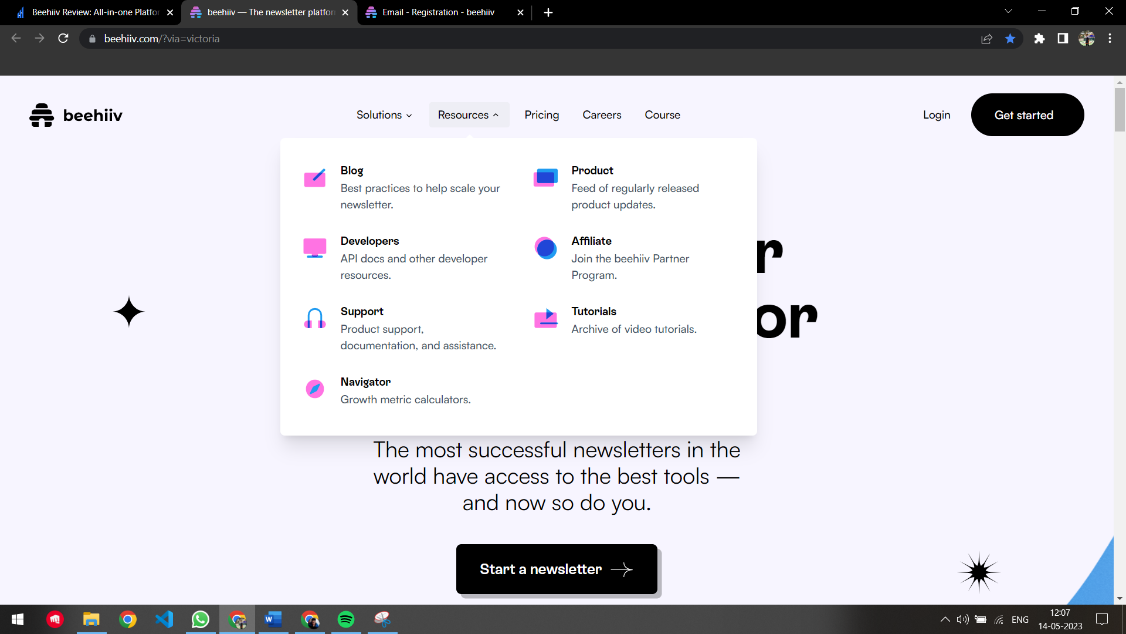Click the ENG language indicator
Image resolution: width=1126 pixels, height=634 pixels.
(x=1020, y=619)
